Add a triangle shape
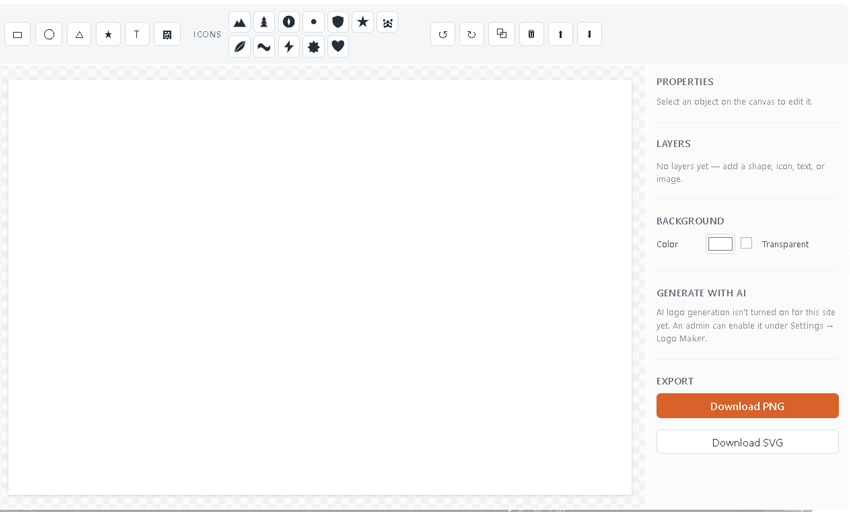Viewport: 850px width, 512px height. coord(79,34)
